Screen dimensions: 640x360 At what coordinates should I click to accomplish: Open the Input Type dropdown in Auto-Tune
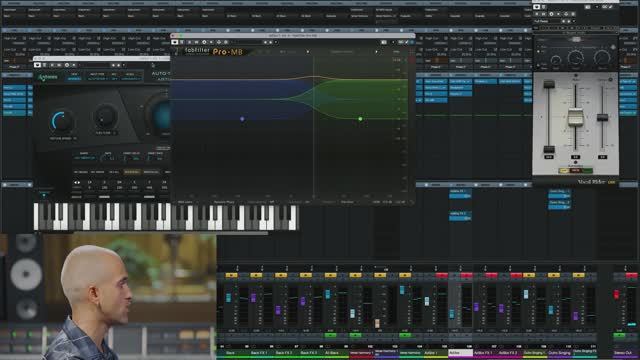(x=98, y=78)
